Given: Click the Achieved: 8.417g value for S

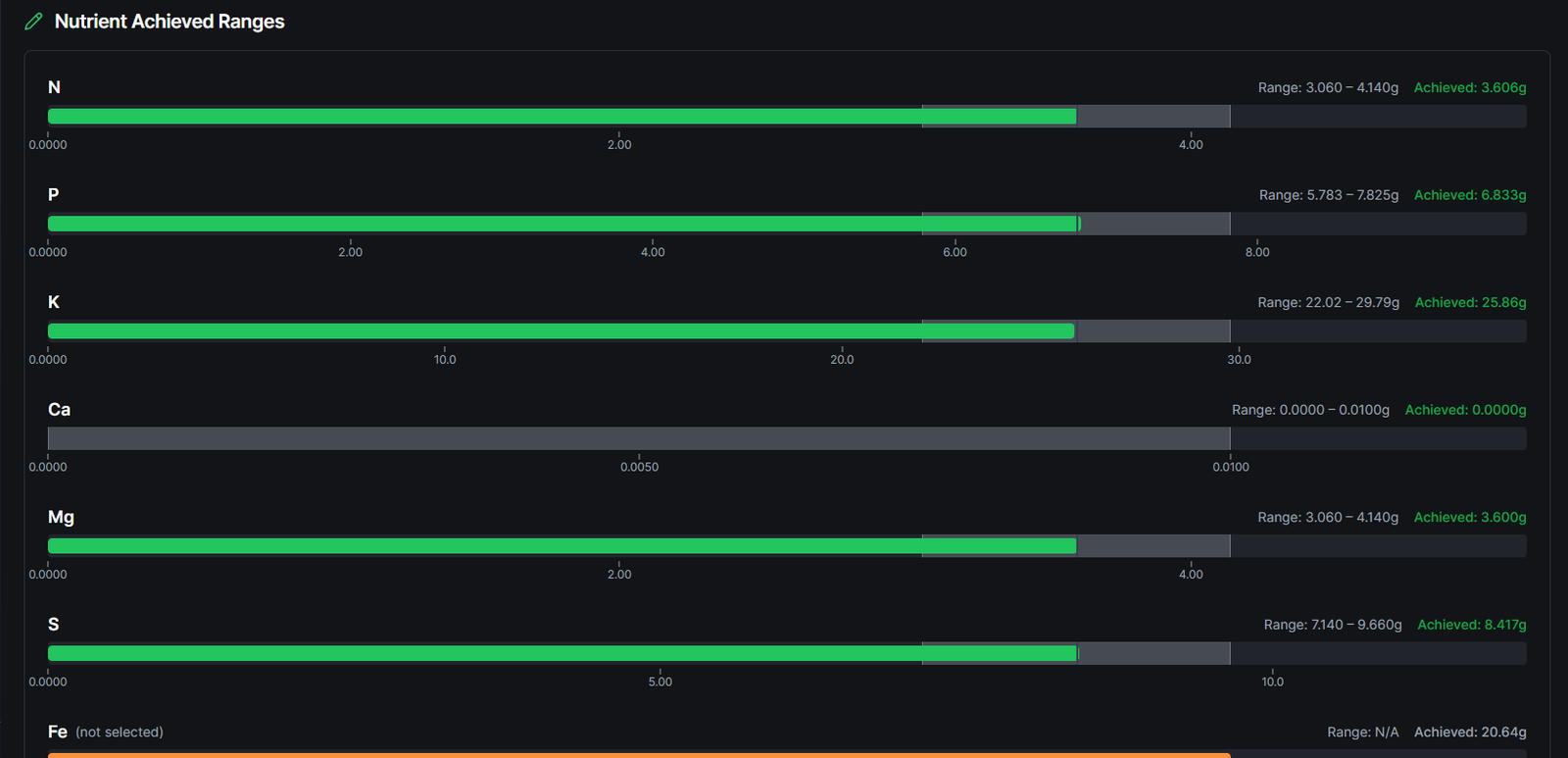Looking at the screenshot, I should pyautogui.click(x=1472, y=625).
